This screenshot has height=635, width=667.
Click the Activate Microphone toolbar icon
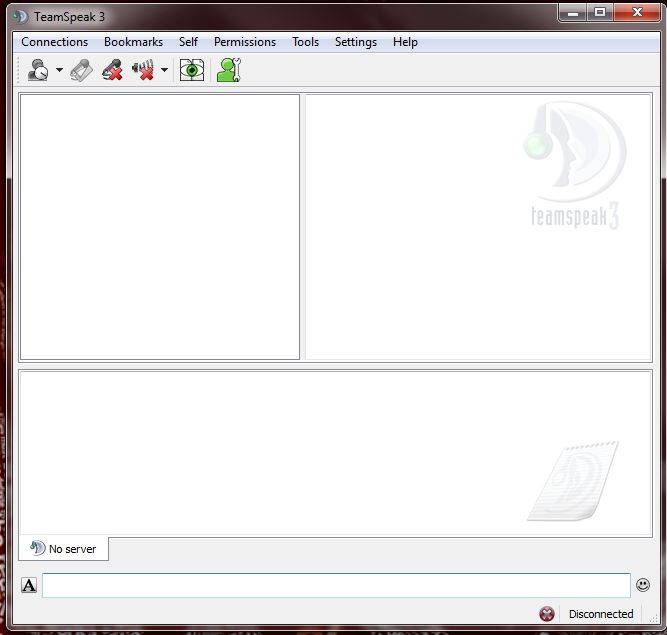(x=81, y=70)
